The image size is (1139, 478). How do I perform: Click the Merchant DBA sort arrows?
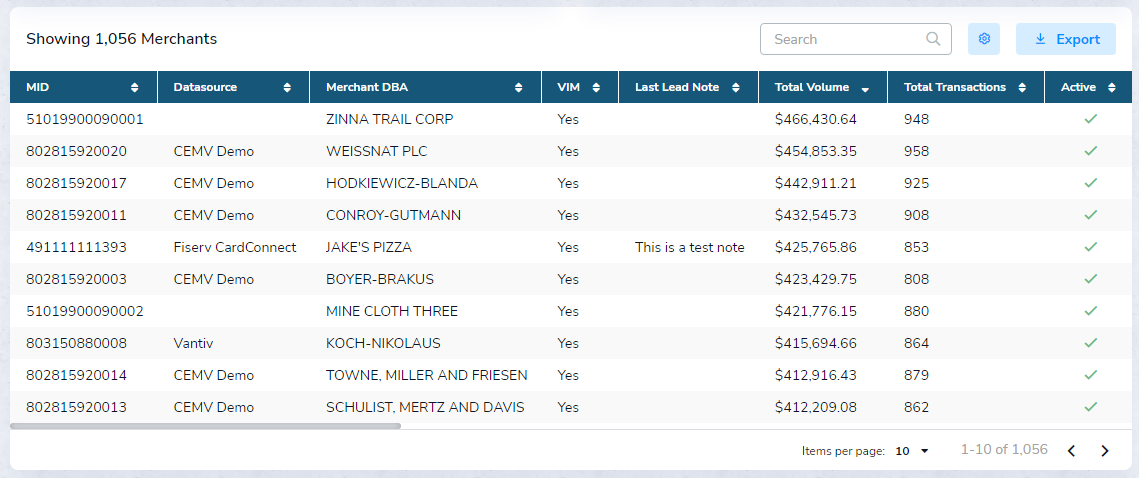518,88
